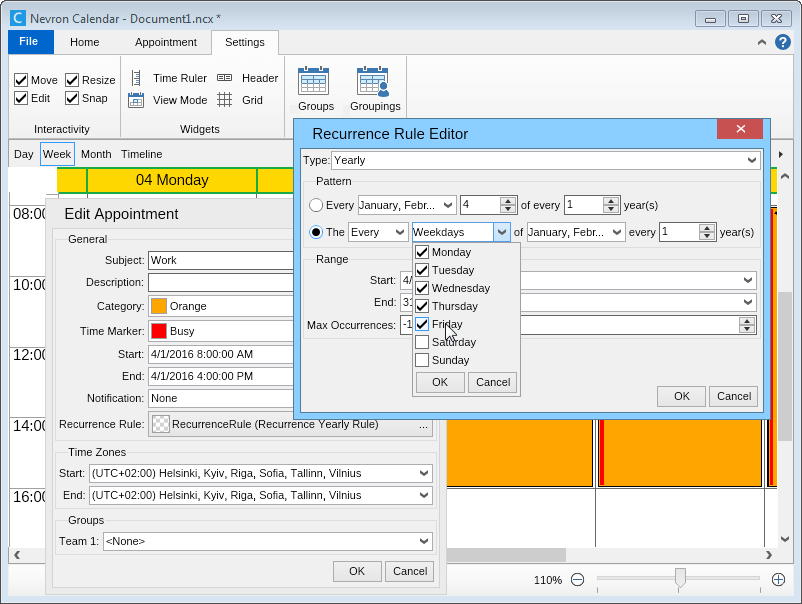Expand the recurrence Type dropdown

pyautogui.click(x=752, y=160)
